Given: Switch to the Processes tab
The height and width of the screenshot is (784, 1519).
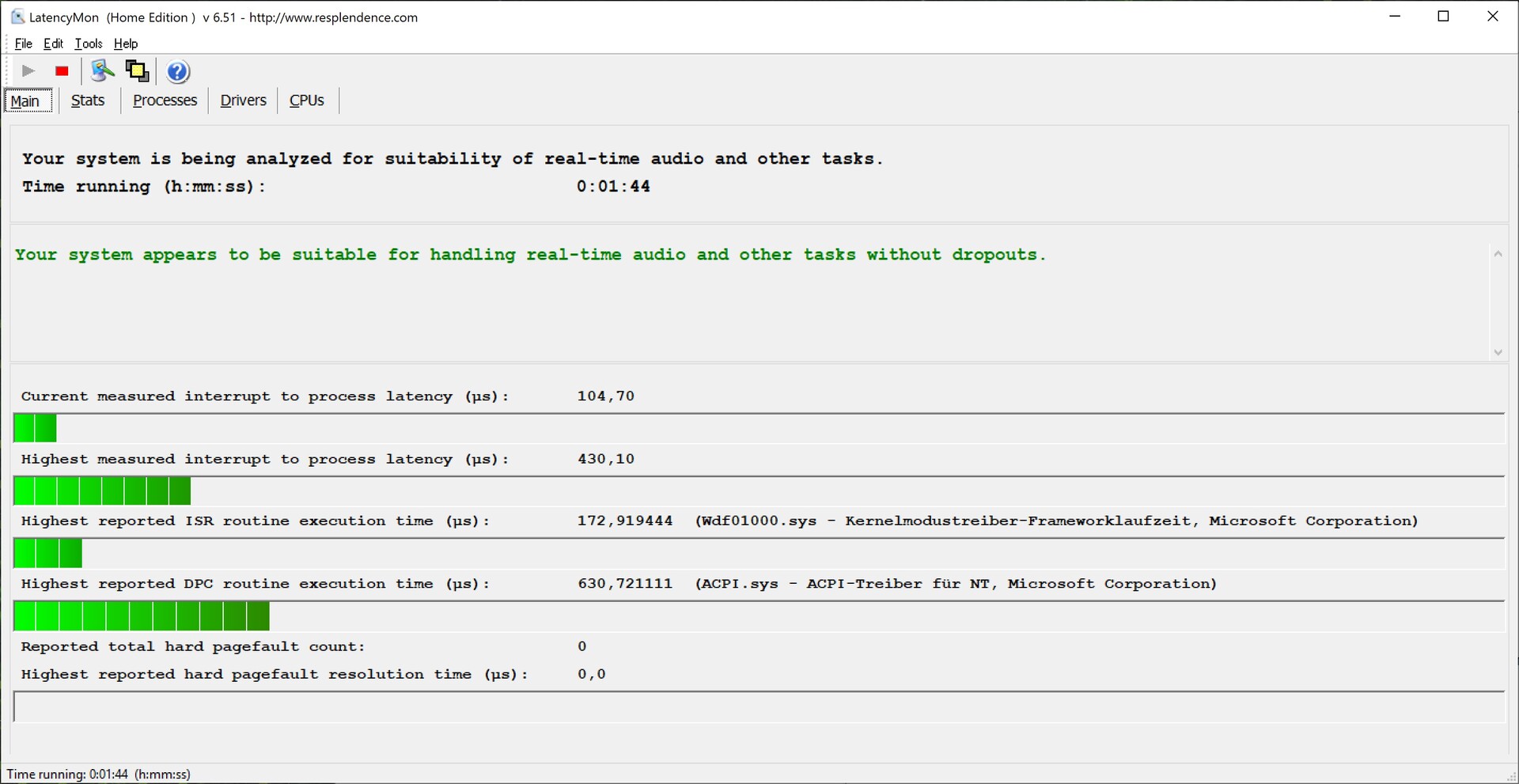Looking at the screenshot, I should point(165,100).
